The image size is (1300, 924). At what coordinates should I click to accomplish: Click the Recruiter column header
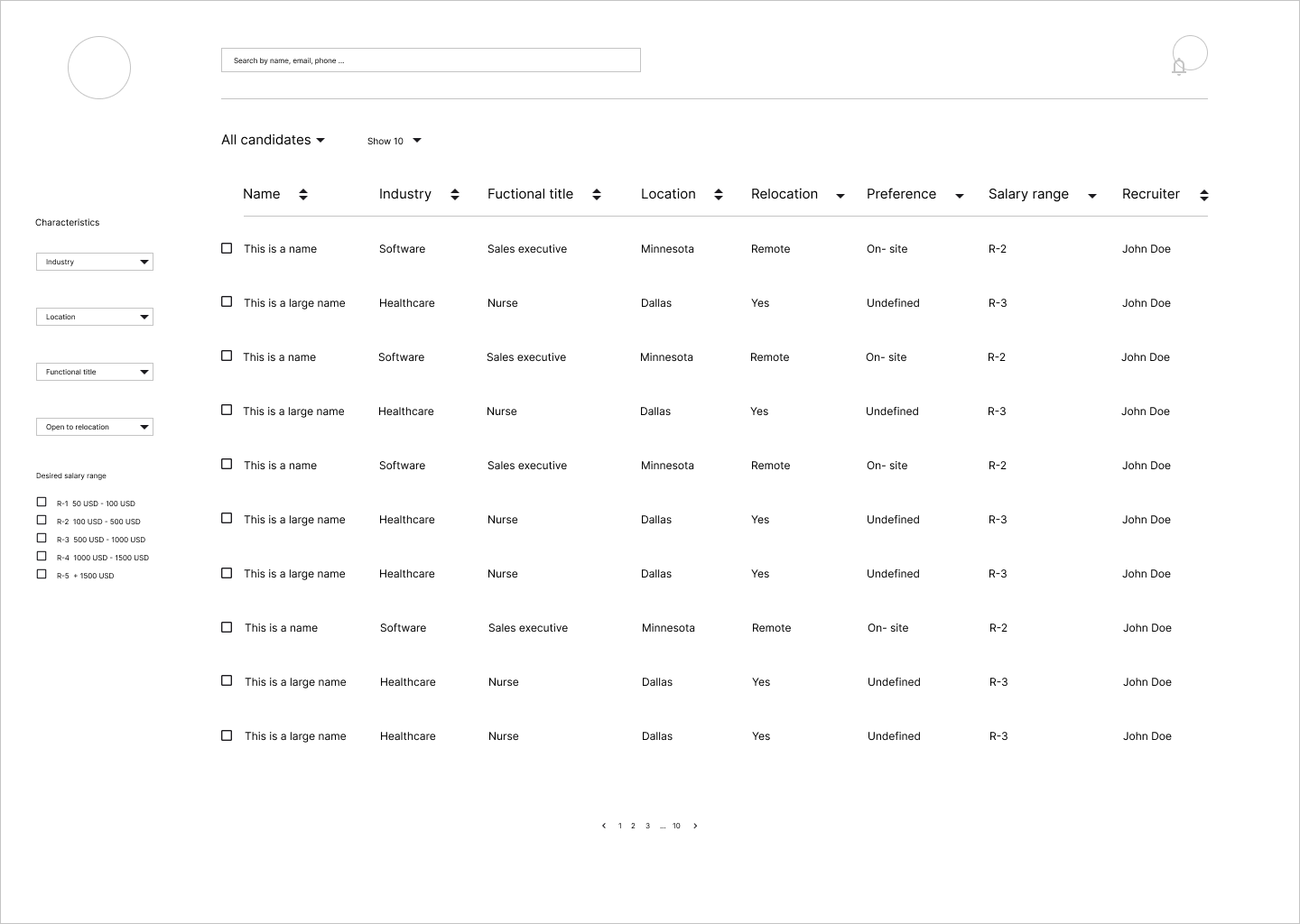(x=1151, y=194)
